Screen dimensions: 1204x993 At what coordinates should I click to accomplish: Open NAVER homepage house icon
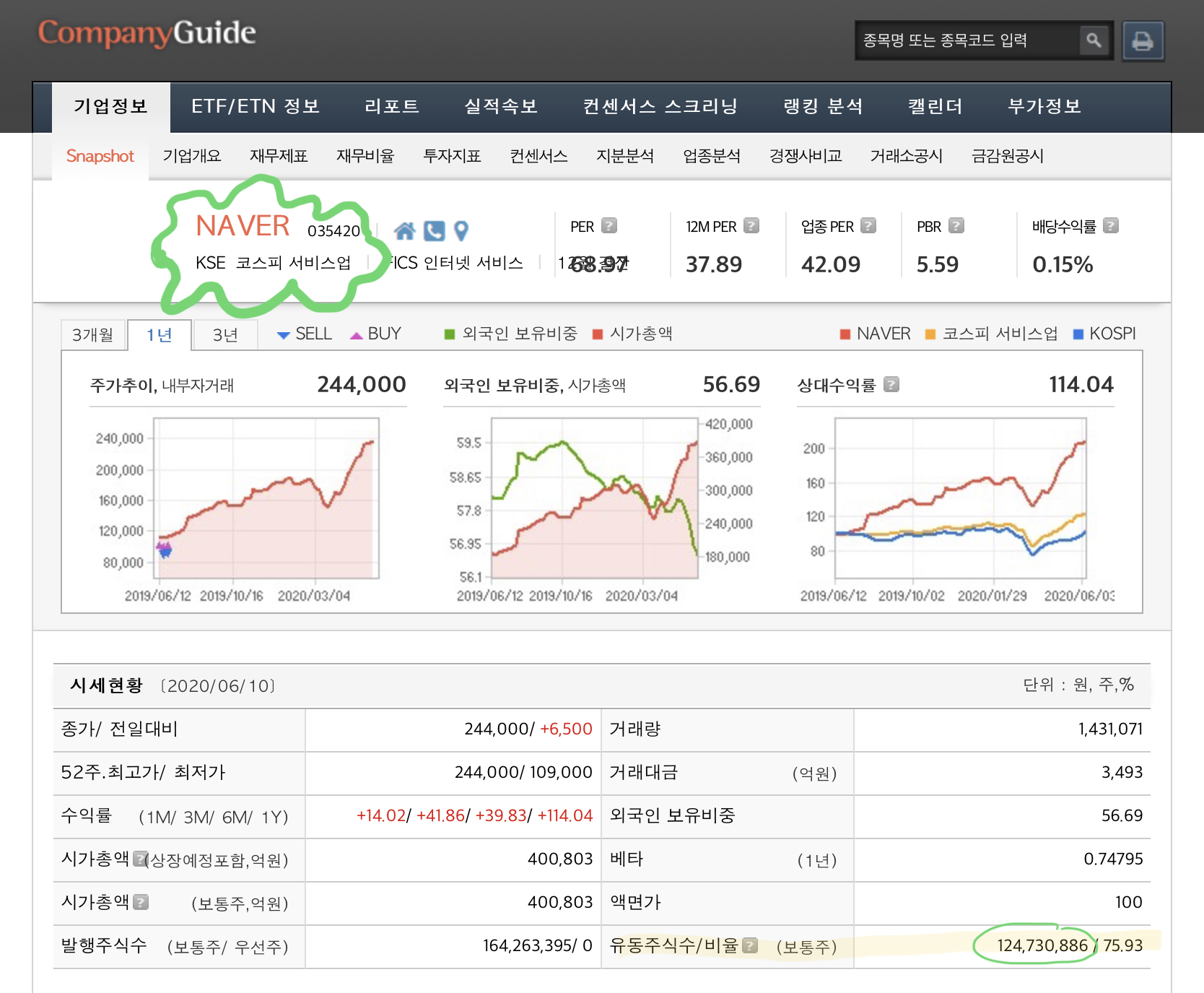click(x=405, y=231)
